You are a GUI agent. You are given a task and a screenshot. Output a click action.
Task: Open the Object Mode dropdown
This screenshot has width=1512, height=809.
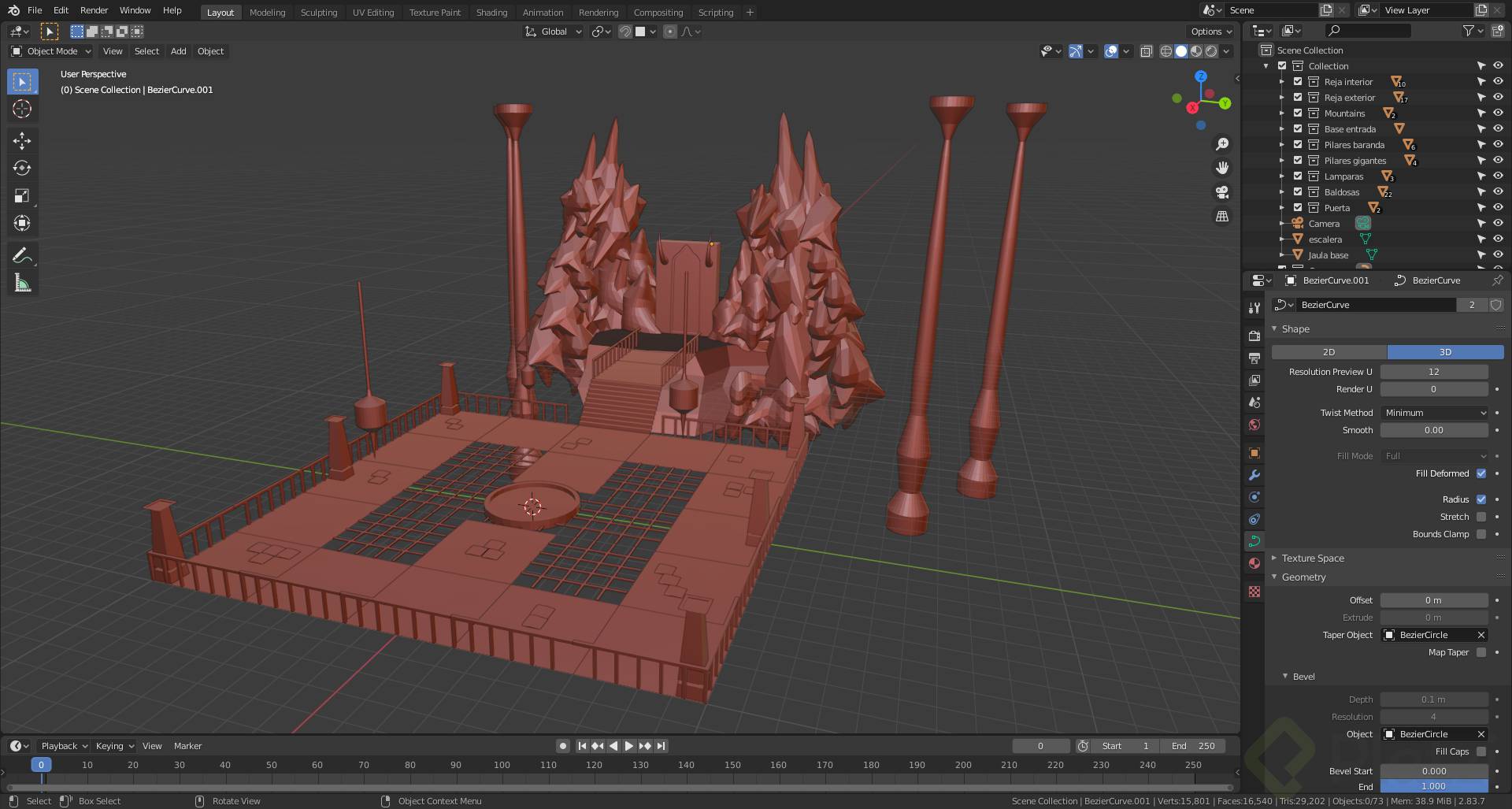pyautogui.click(x=51, y=51)
